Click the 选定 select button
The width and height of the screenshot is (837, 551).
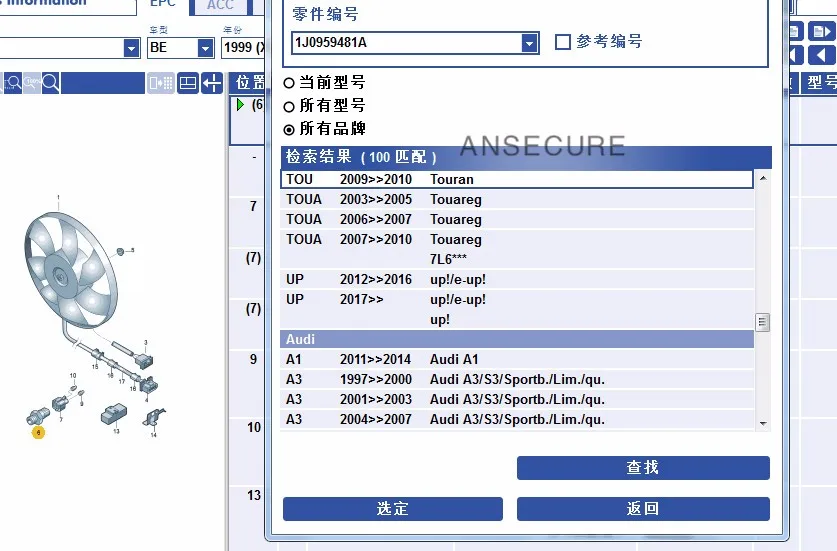(x=393, y=509)
